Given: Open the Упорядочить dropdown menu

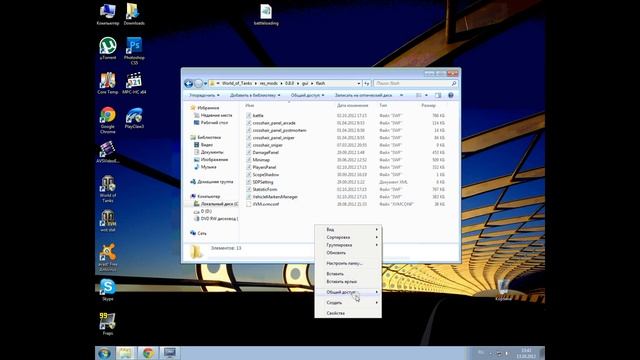Looking at the screenshot, I should click(204, 95).
